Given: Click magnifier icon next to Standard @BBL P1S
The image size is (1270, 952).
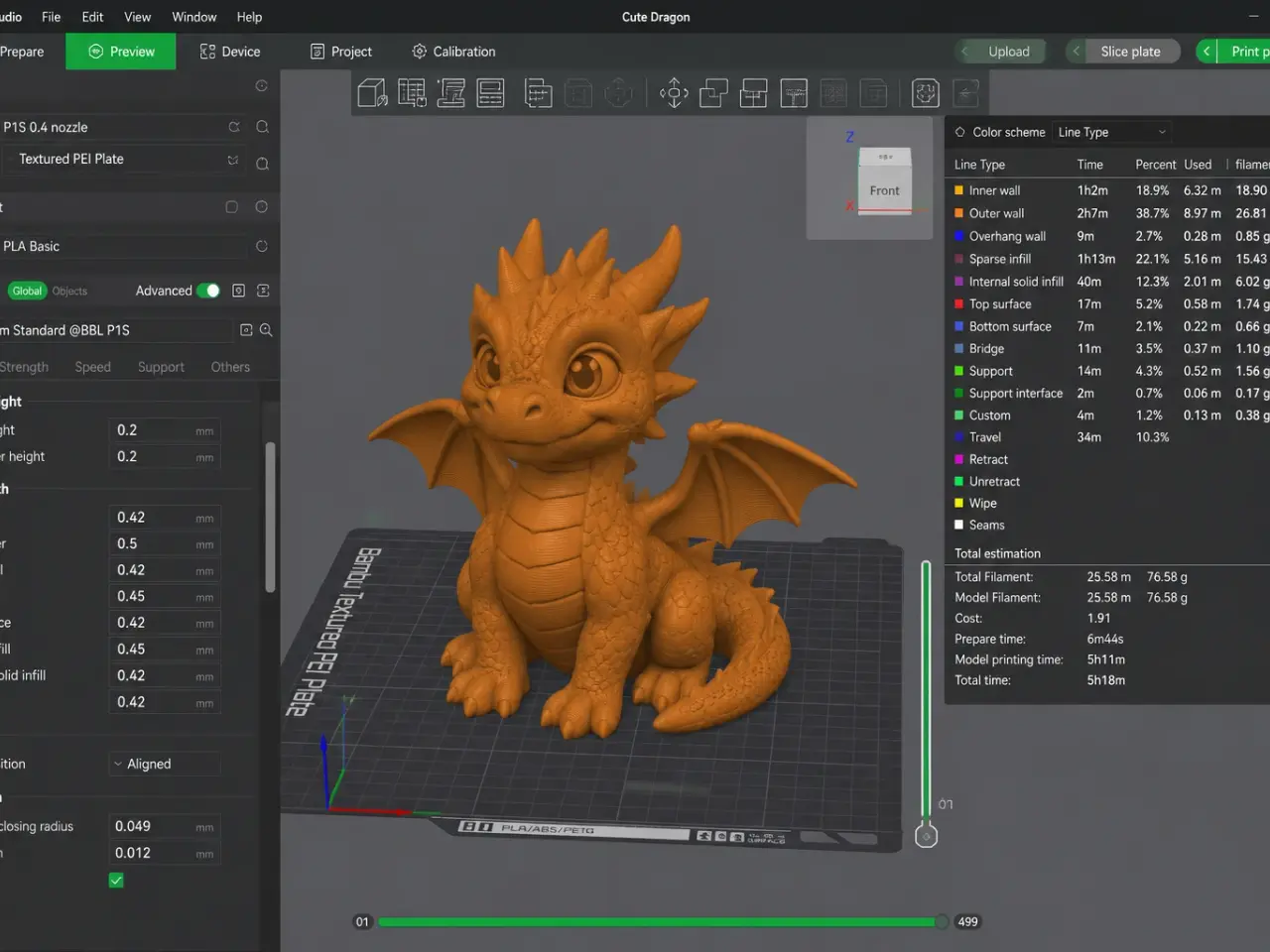Looking at the screenshot, I should click(x=266, y=330).
